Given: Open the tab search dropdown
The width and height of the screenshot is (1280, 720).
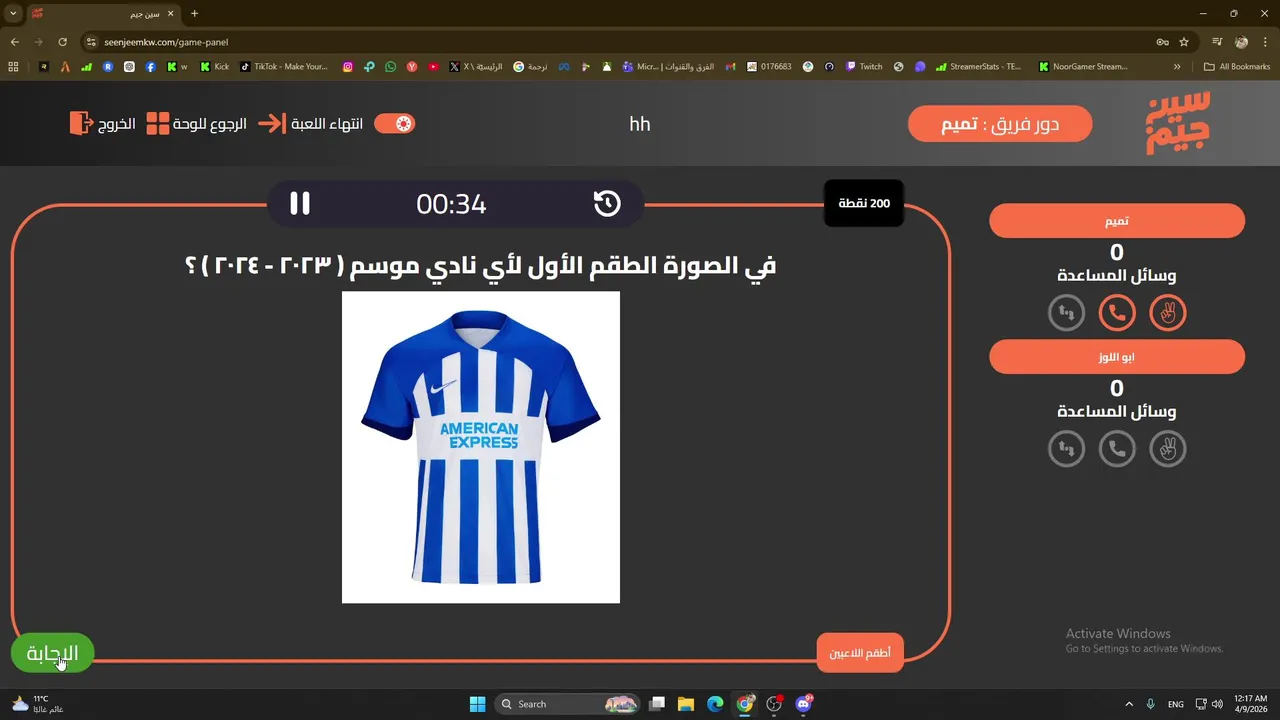Looking at the screenshot, I should click(13, 14).
